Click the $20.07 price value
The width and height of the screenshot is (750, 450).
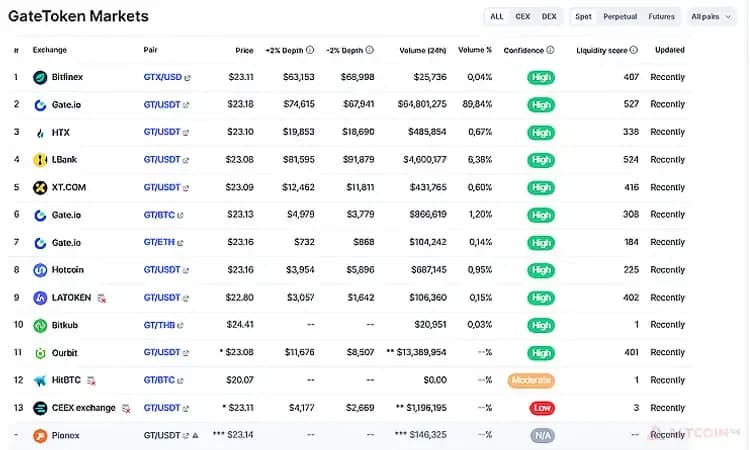point(240,380)
